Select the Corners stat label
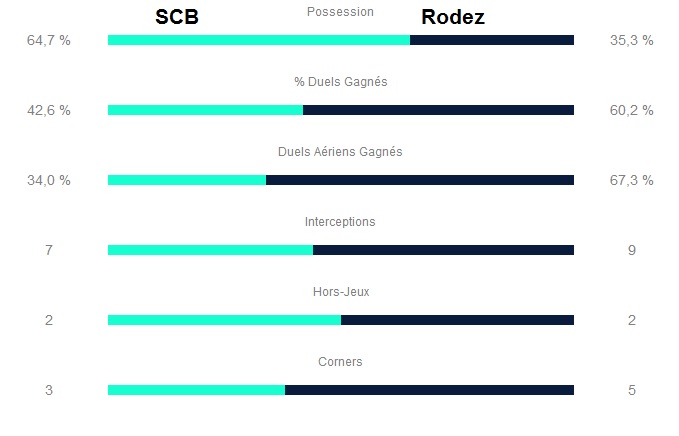 coord(340,362)
